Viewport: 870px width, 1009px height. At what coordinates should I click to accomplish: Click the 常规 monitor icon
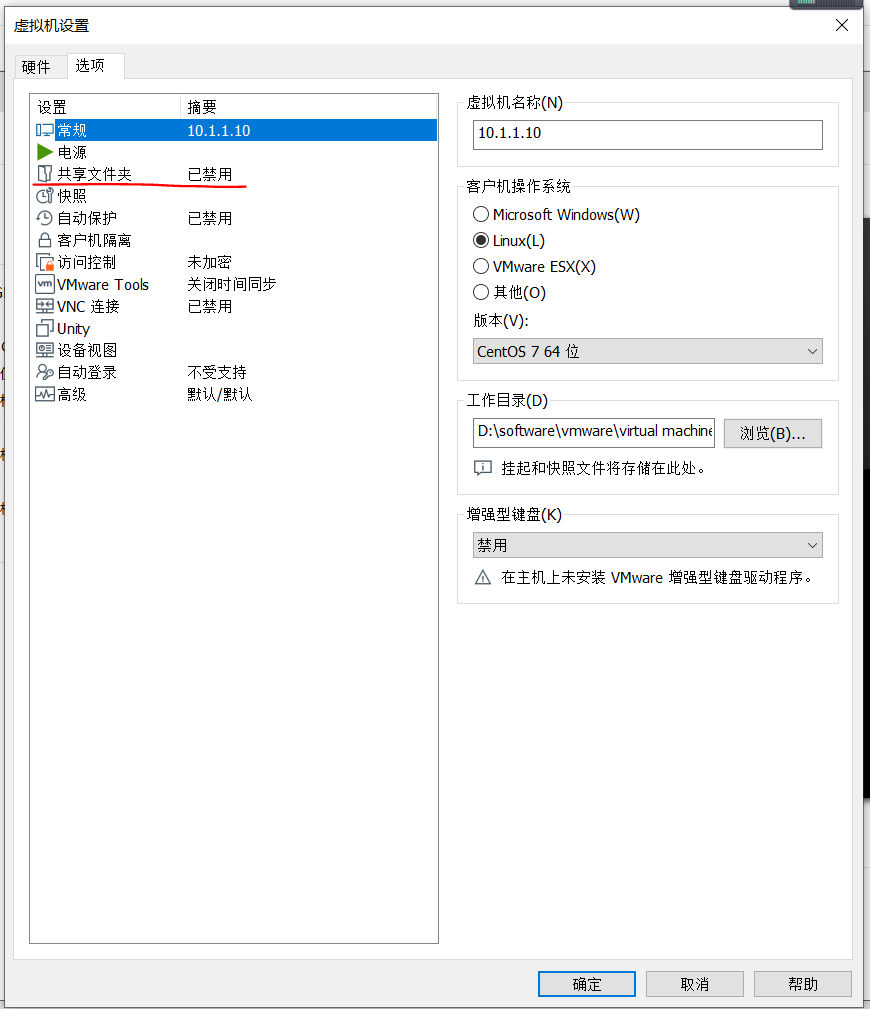point(44,130)
